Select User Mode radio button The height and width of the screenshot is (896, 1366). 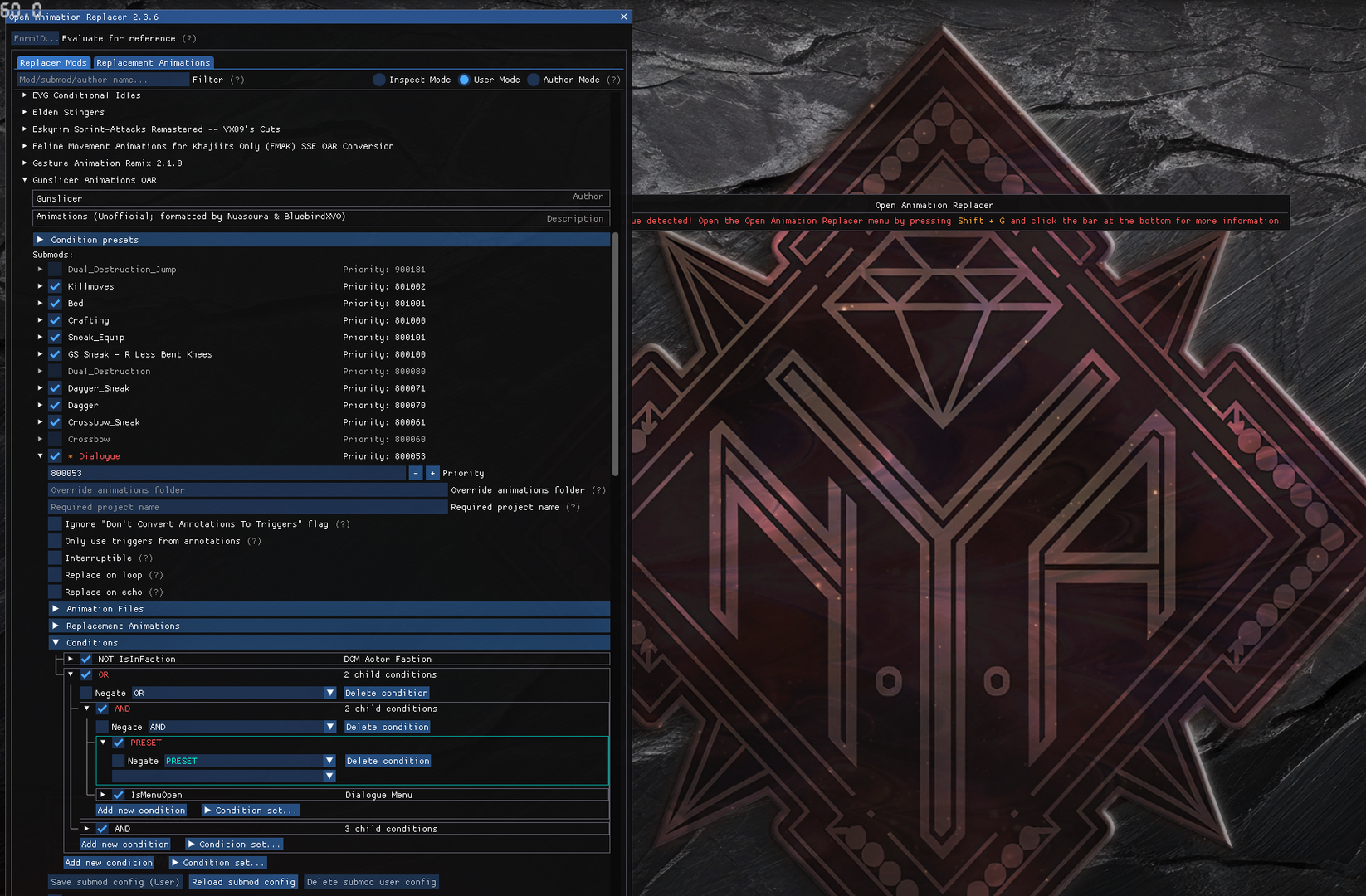464,80
